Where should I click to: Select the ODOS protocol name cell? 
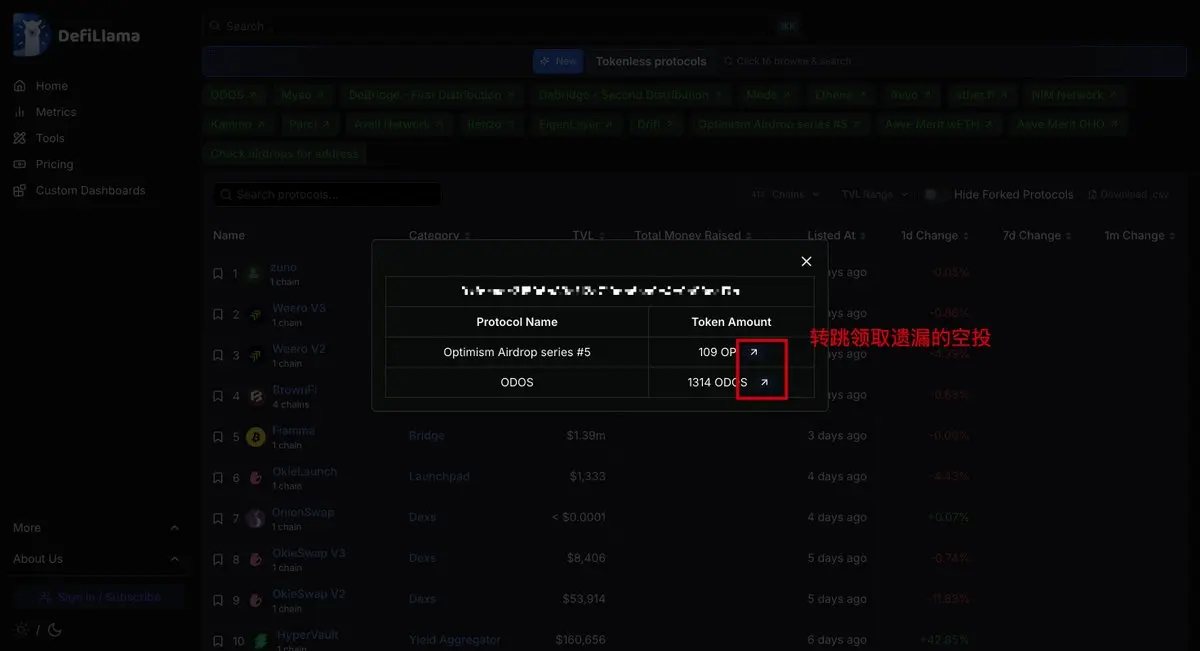click(517, 382)
